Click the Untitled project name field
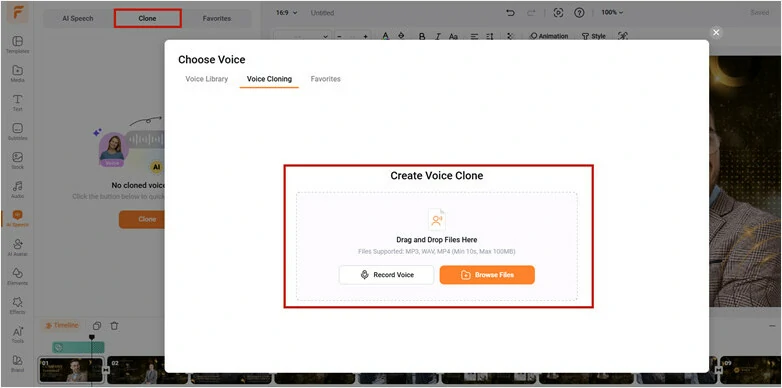The height and width of the screenshot is (388, 782). (x=322, y=12)
